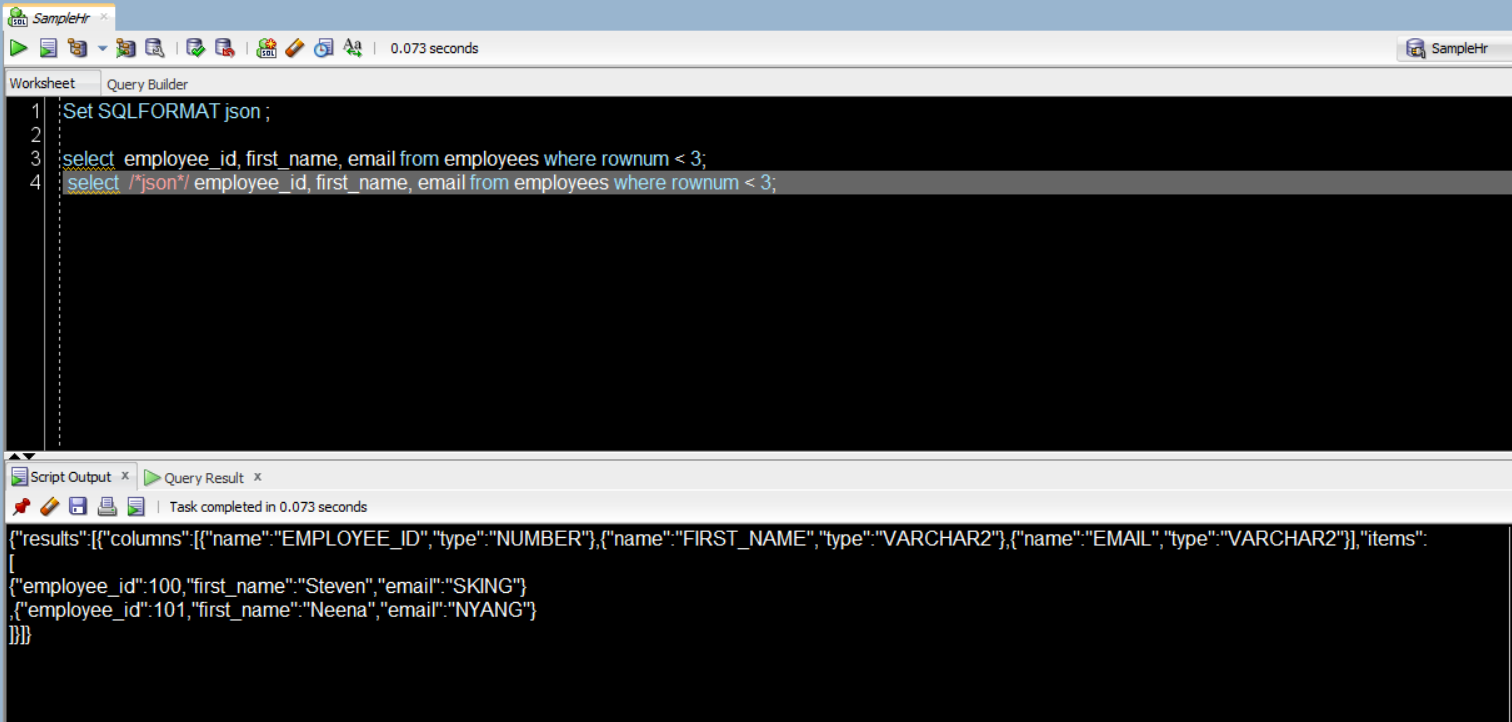This screenshot has height=722, width=1512.
Task: Run the statement with the green play icon
Action: (18, 47)
